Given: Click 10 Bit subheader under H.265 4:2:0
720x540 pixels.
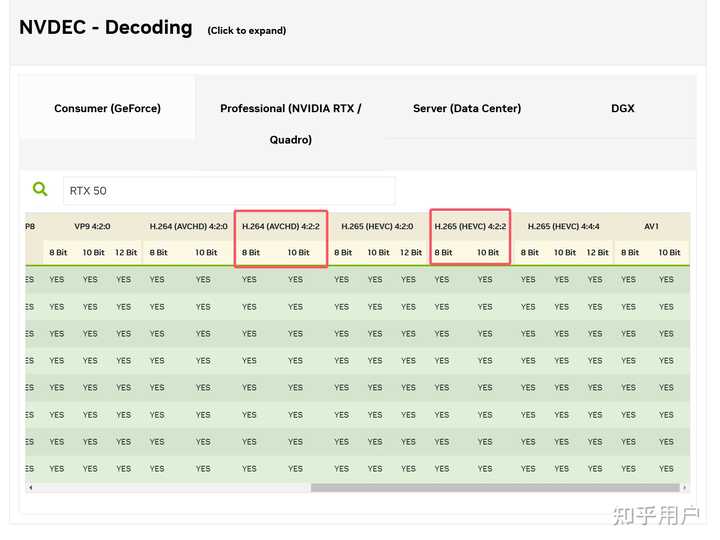Looking at the screenshot, I should tap(378, 253).
